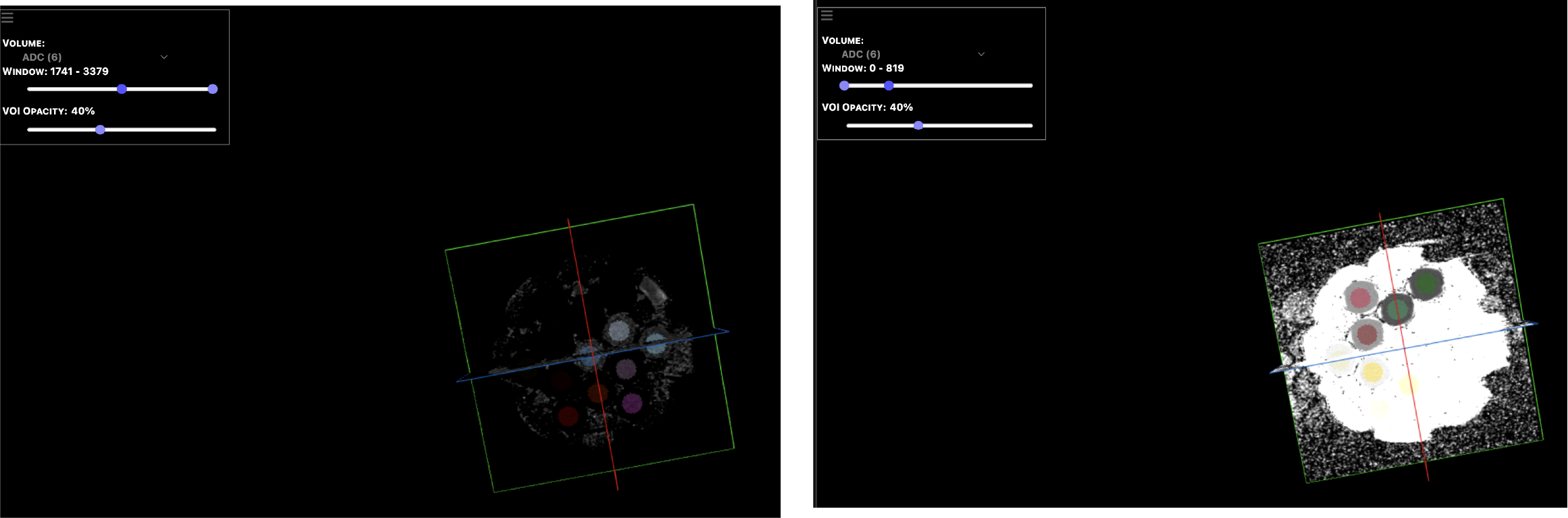1568x518 pixels.
Task: Select the magenta VOI circle in the left image
Action: (x=632, y=403)
